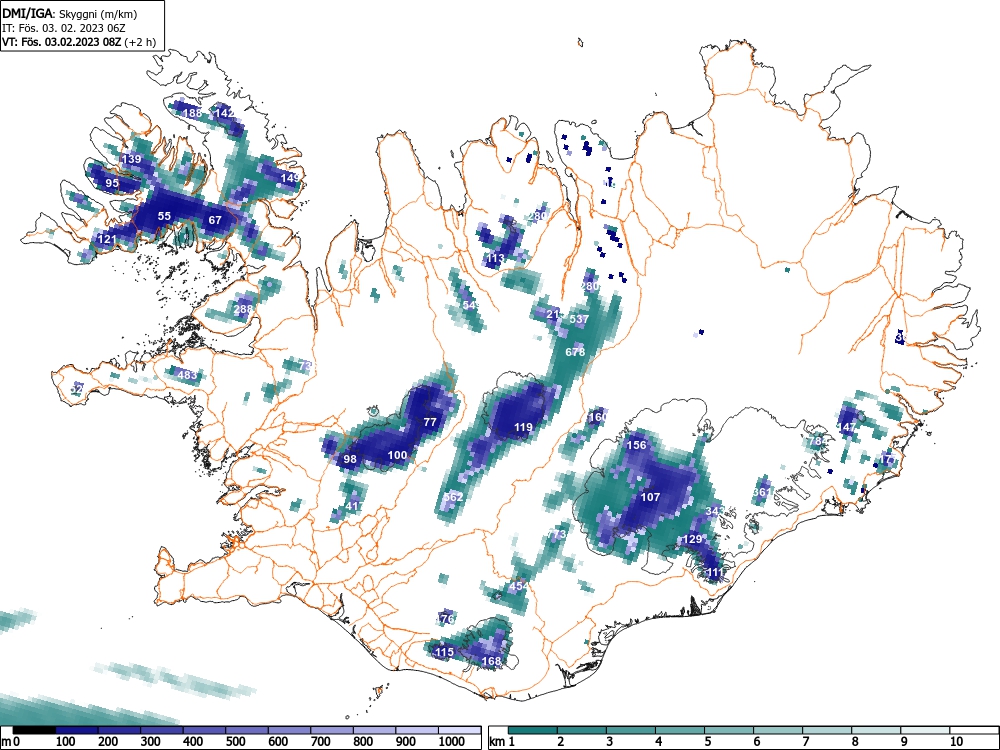Click the map value "147" in the east

[x=847, y=427]
